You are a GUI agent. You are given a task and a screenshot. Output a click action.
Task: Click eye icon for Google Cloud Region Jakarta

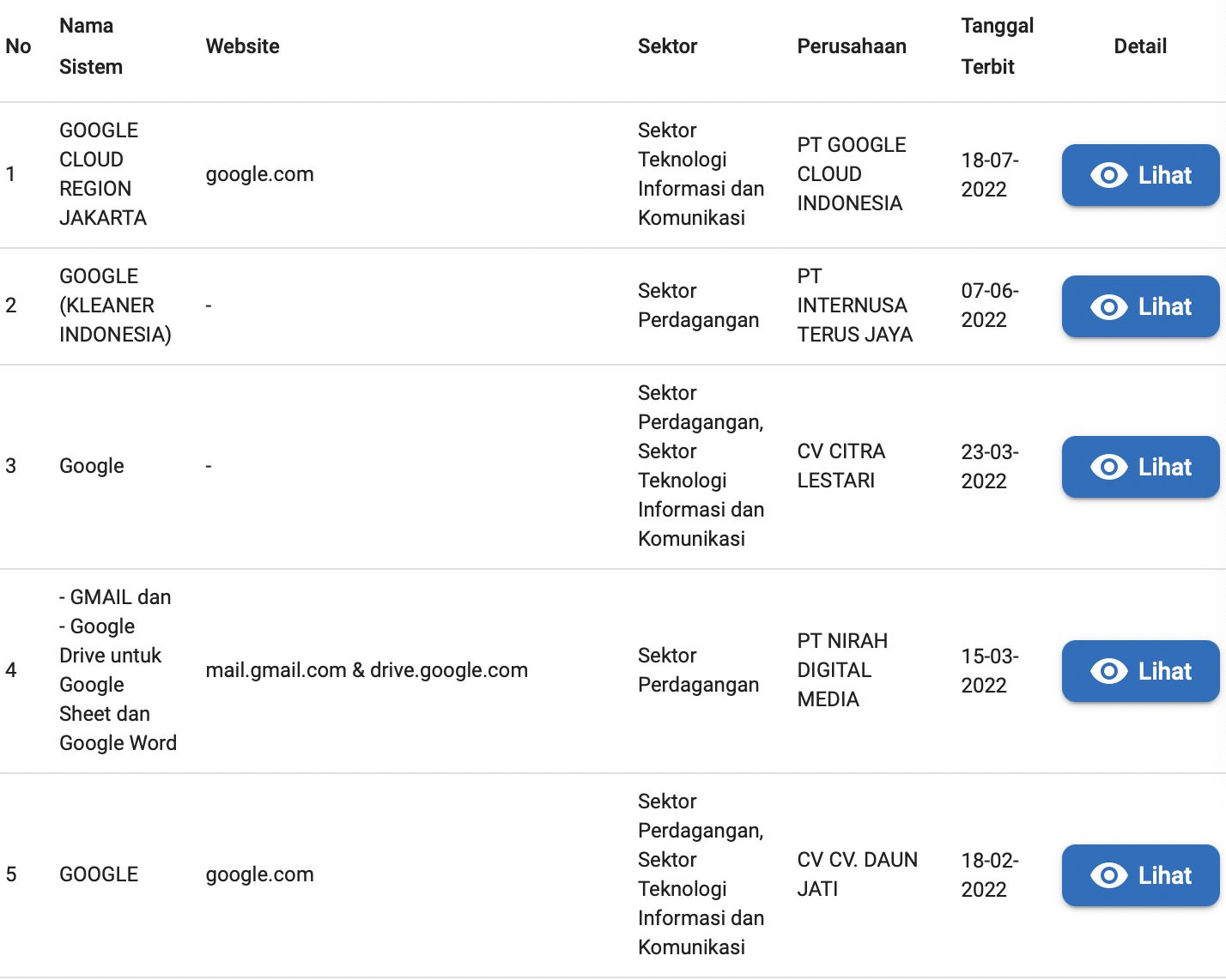click(x=1108, y=175)
